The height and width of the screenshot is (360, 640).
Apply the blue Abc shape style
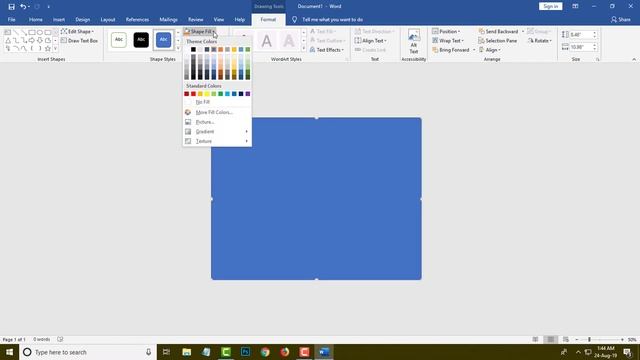pos(163,40)
